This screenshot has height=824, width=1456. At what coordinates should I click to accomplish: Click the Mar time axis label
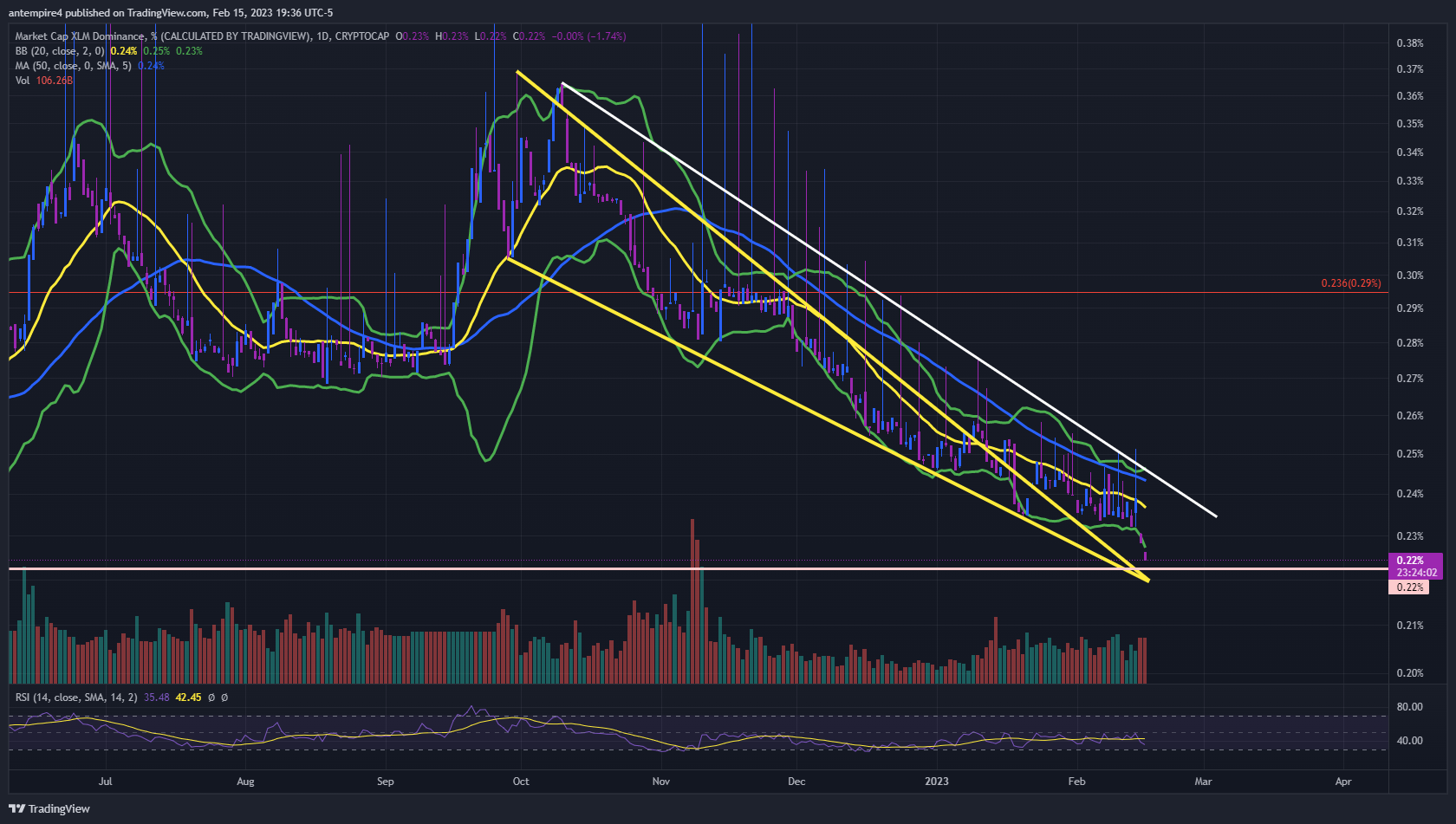[1203, 782]
